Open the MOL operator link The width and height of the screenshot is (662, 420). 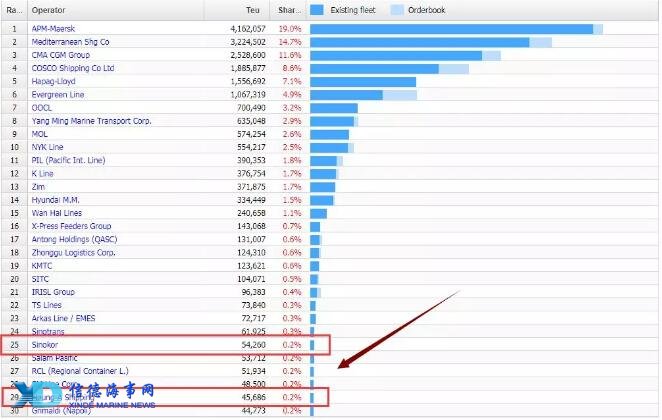pyautogui.click(x=40, y=134)
